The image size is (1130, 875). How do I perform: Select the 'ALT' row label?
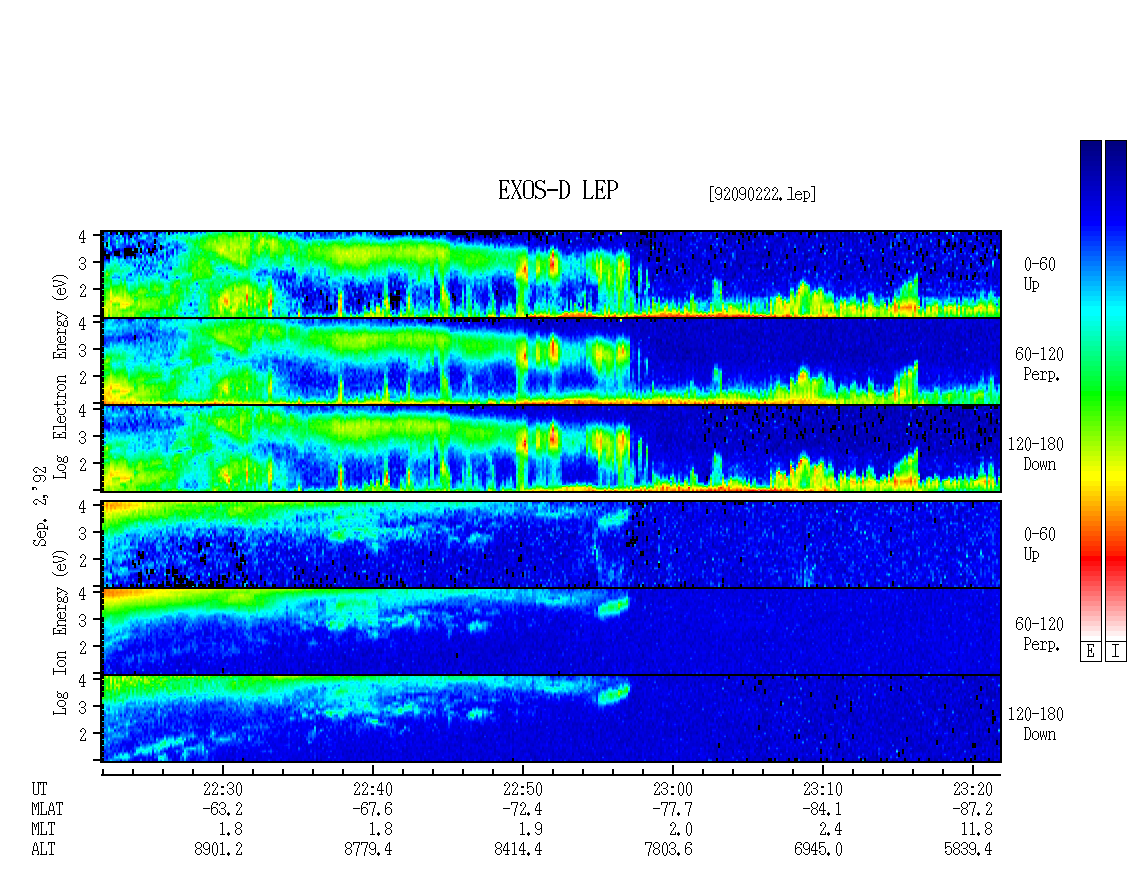click(43, 850)
